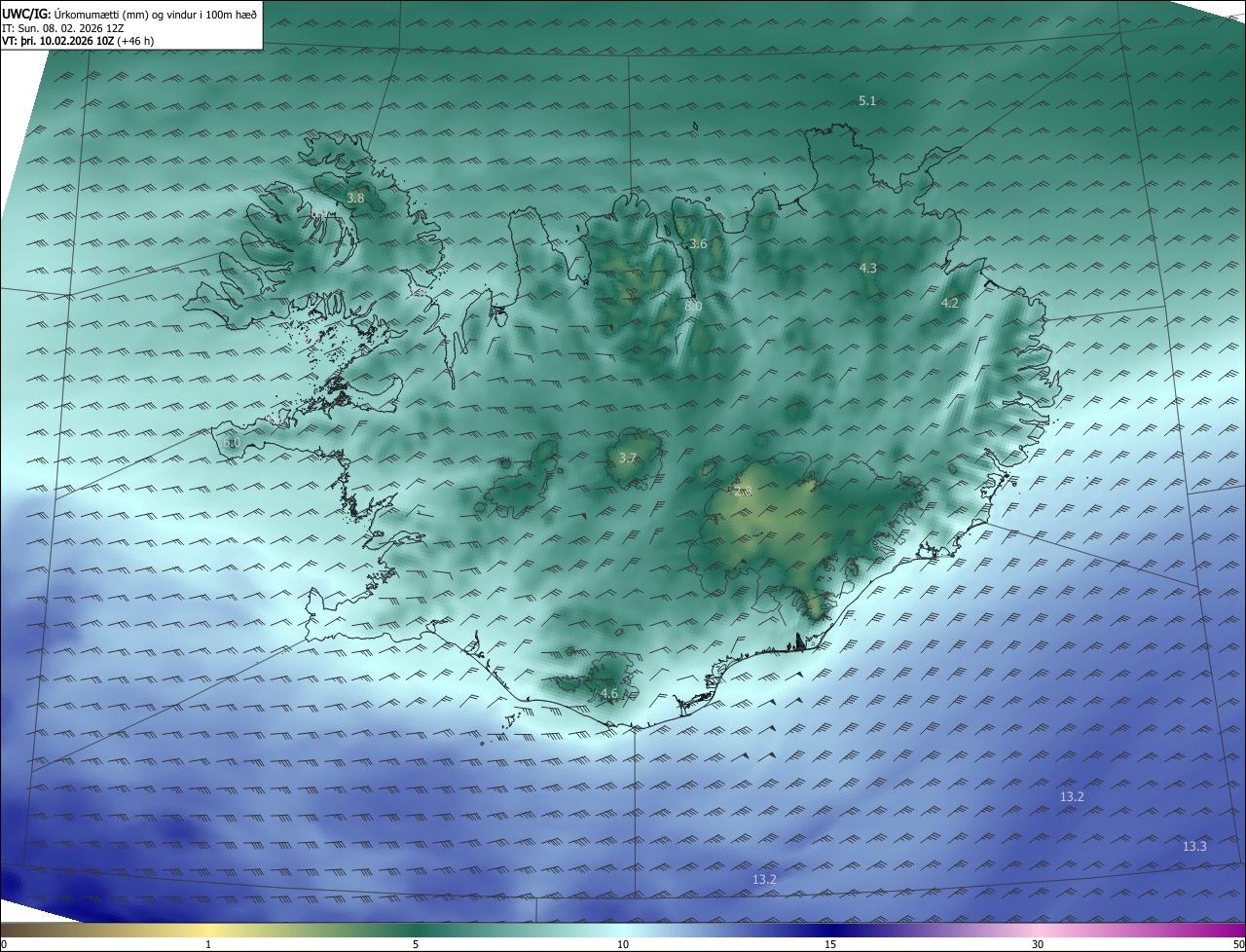Click the title 'UWC/IG: Úrkomumætti (mm) og vindur' text
Image resolution: width=1246 pixels, height=952 pixels.
pos(128,15)
